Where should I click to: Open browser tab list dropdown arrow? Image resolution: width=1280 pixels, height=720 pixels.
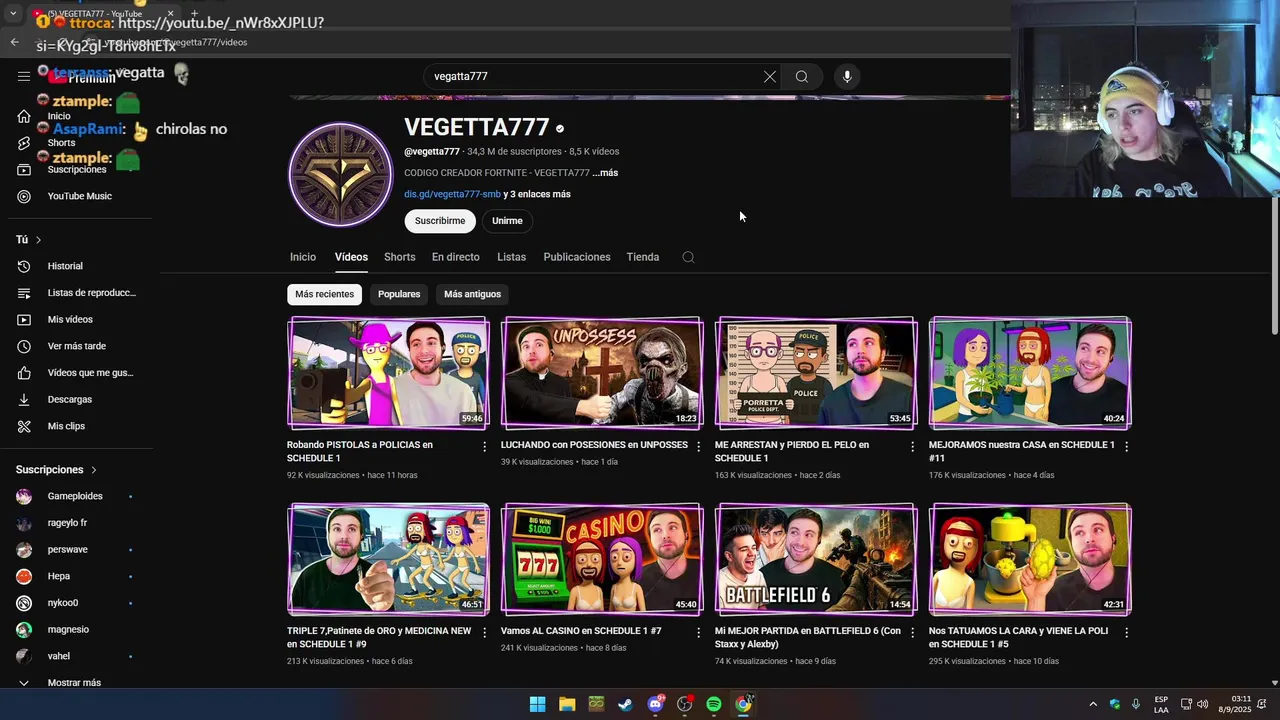[x=13, y=13]
